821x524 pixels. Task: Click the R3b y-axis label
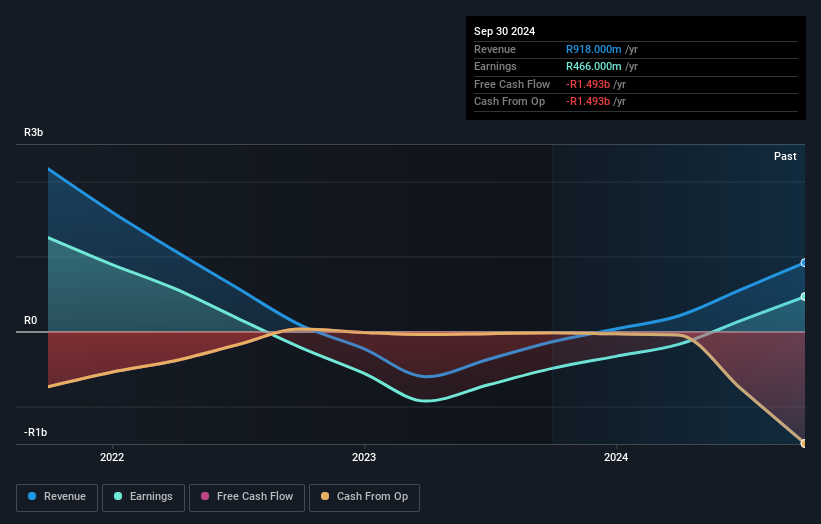[x=34, y=132]
